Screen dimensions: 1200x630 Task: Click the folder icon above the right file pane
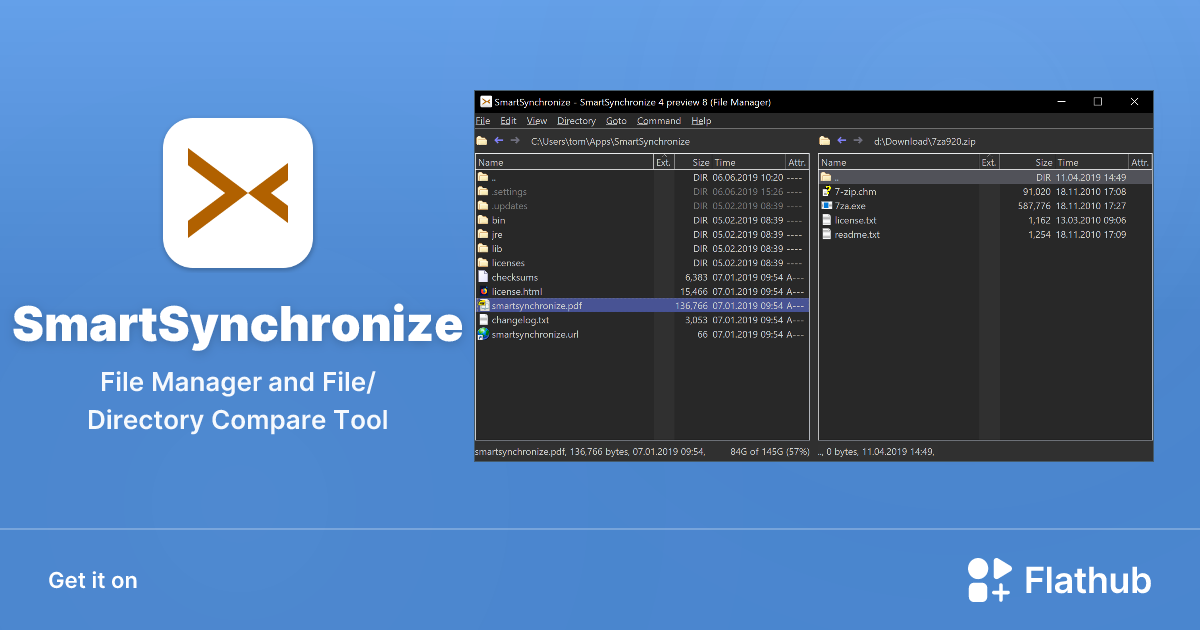point(824,141)
